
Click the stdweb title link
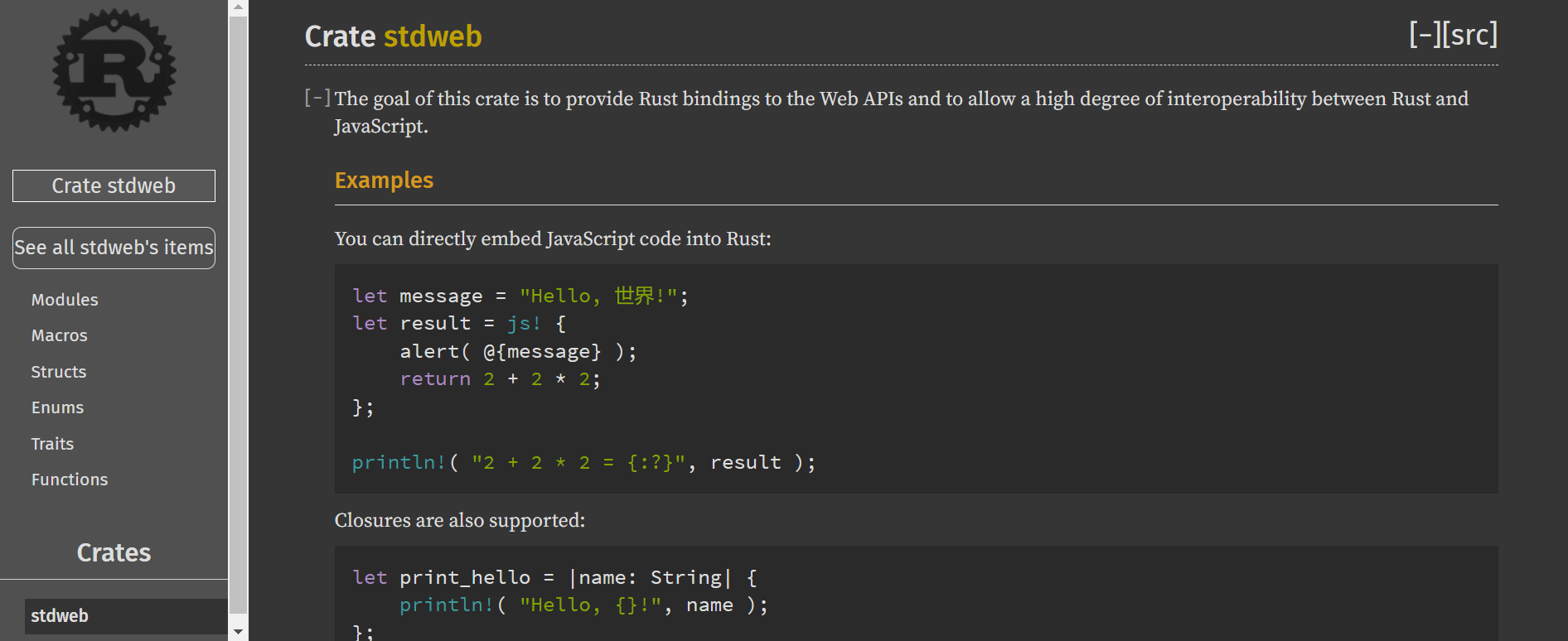pos(433,36)
